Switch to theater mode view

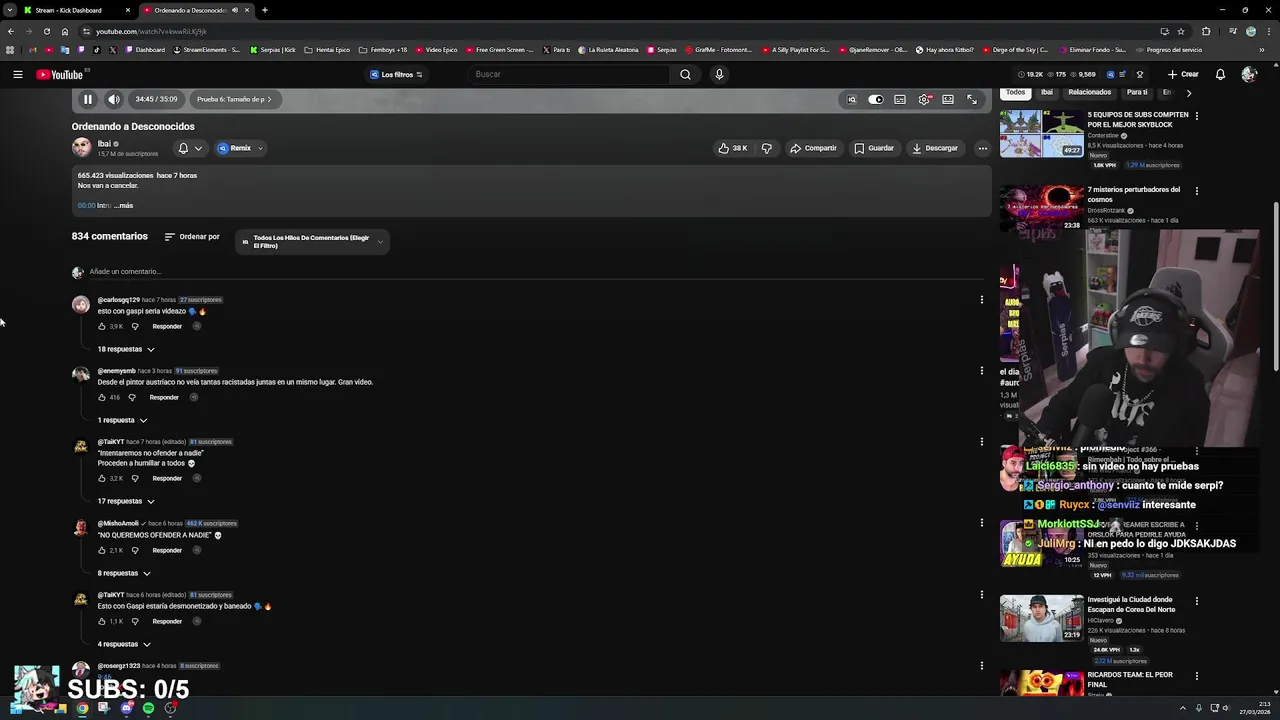[948, 99]
